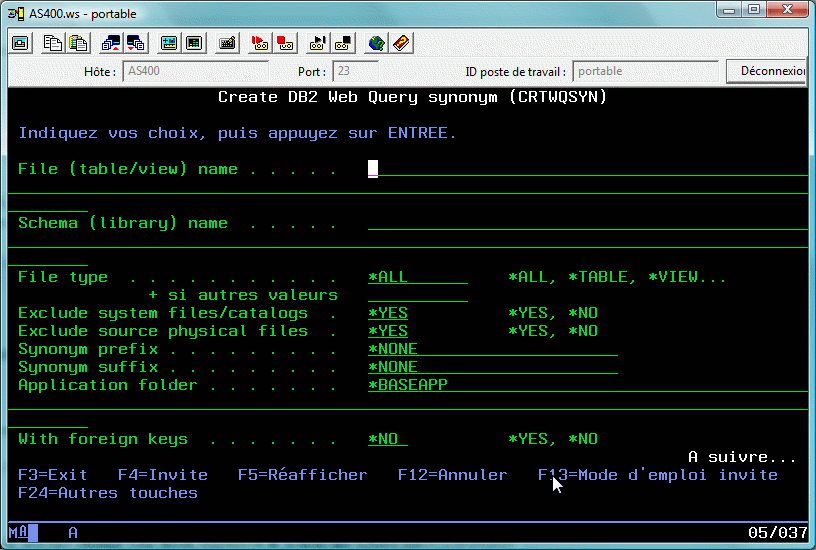Click the F4=Invite function key text
Screen dimensions: 816x550
(162, 475)
